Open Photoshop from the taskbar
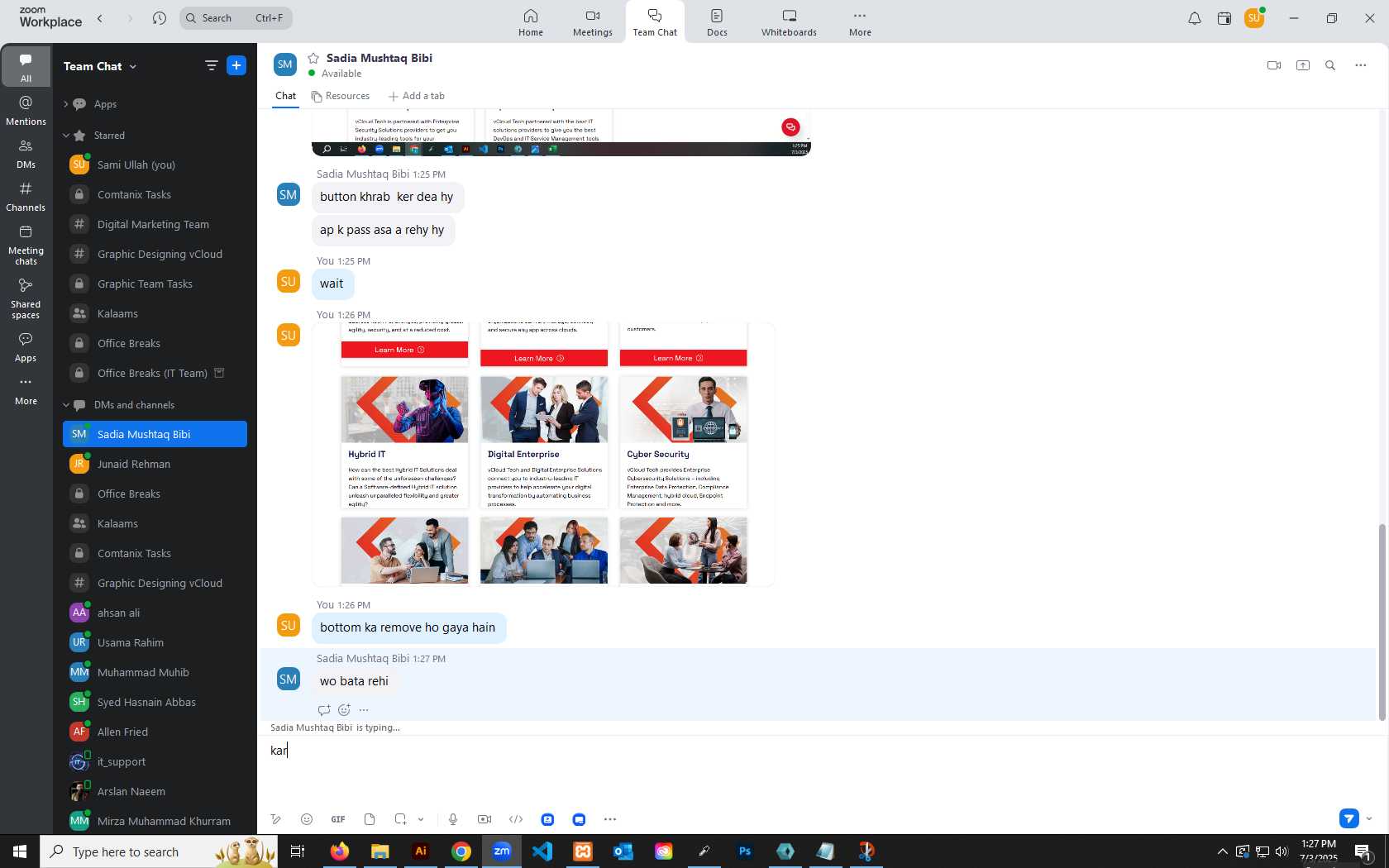Image resolution: width=1389 pixels, height=868 pixels. tap(745, 851)
